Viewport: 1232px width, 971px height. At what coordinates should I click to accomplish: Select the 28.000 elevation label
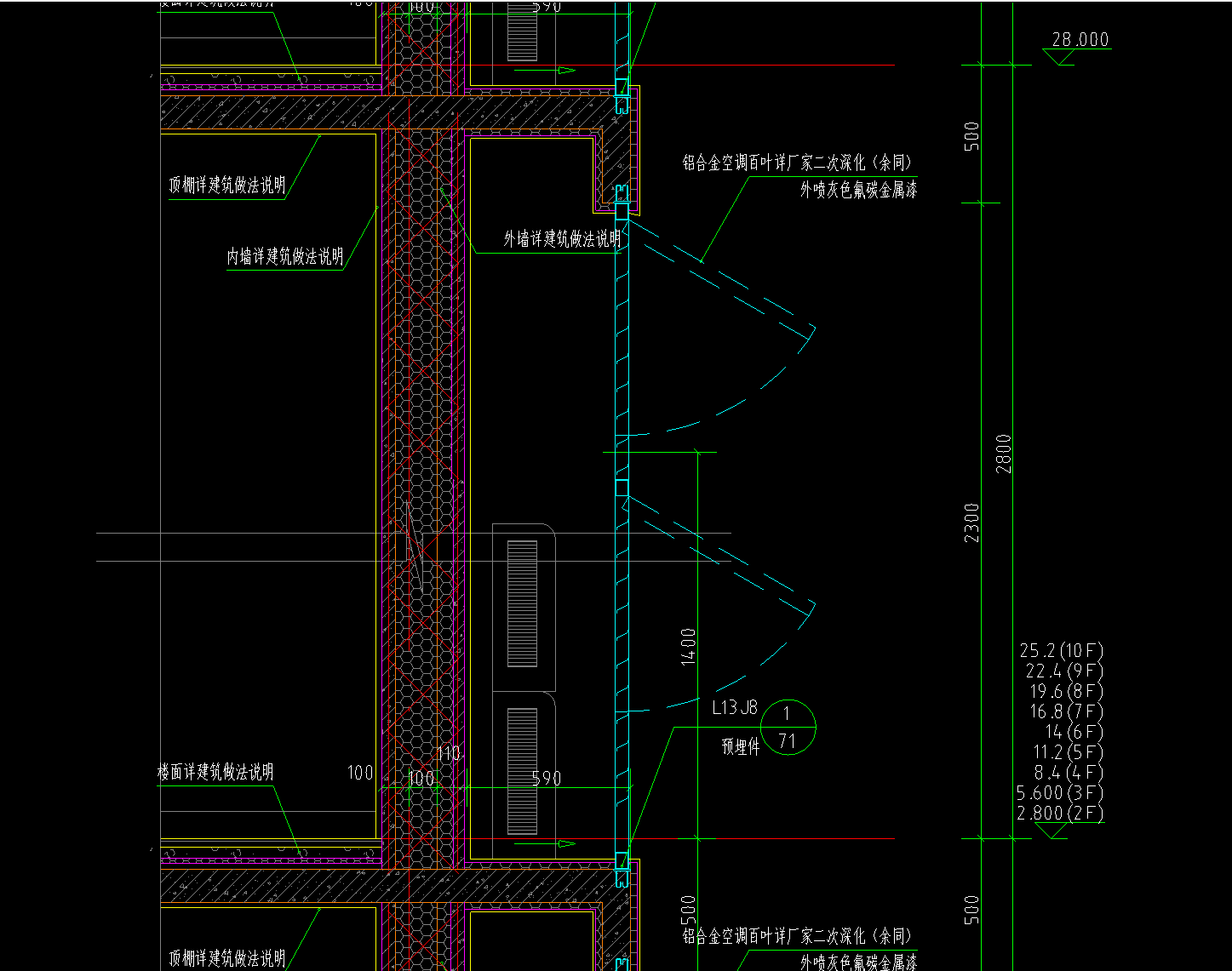[x=1080, y=39]
